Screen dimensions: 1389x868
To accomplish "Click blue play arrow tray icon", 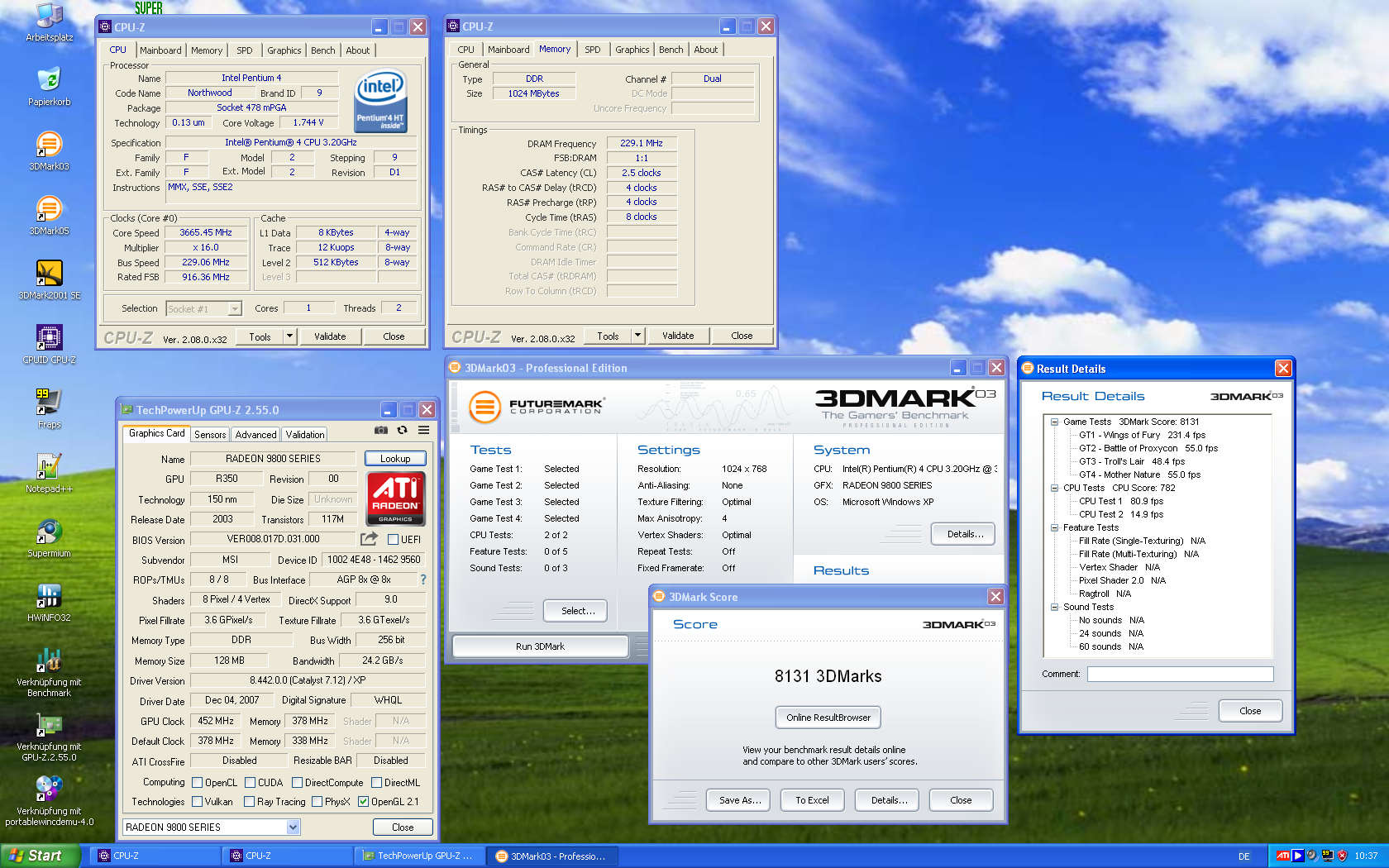I will (x=1297, y=856).
